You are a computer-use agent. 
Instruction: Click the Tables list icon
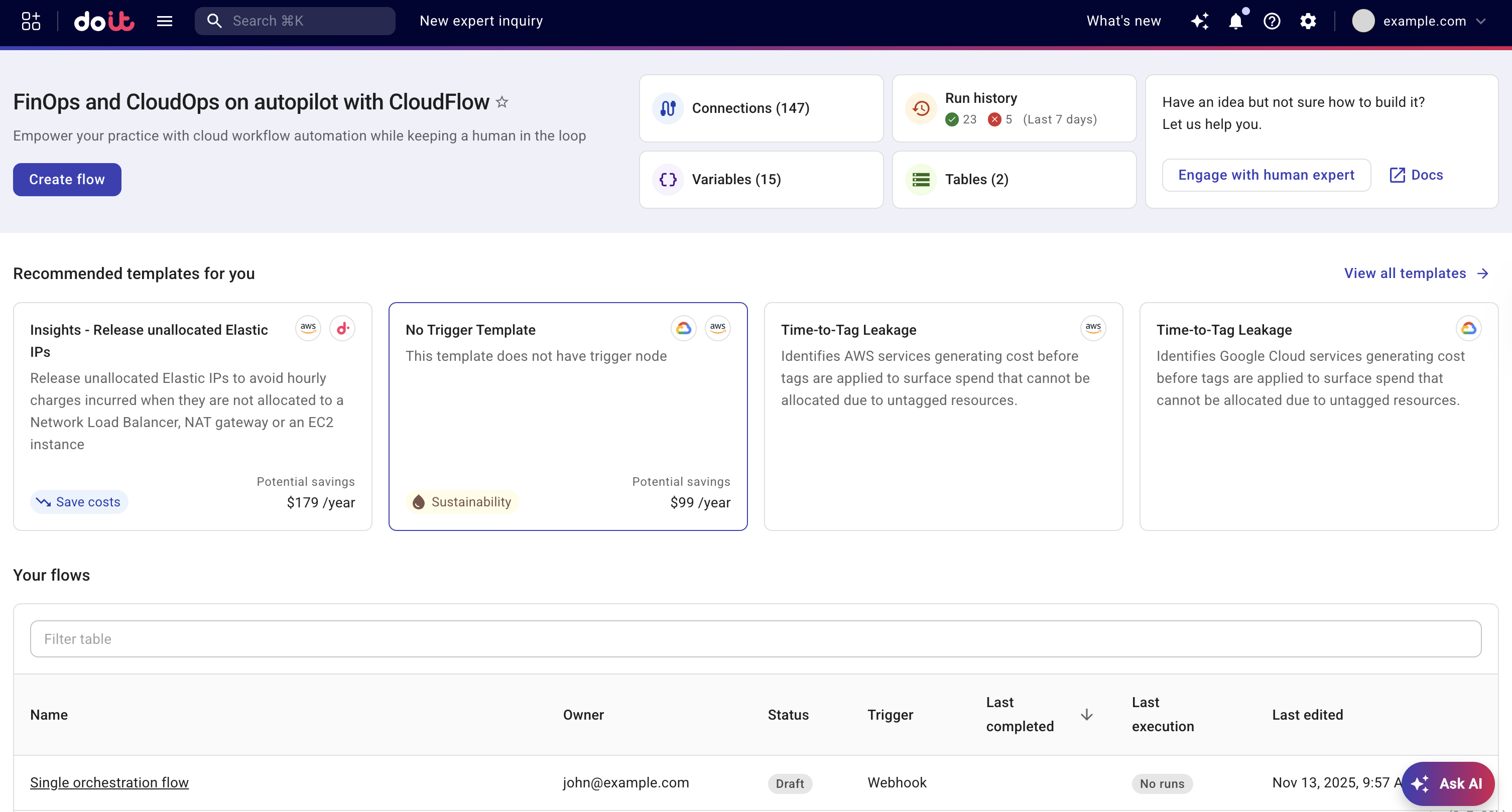tap(920, 180)
